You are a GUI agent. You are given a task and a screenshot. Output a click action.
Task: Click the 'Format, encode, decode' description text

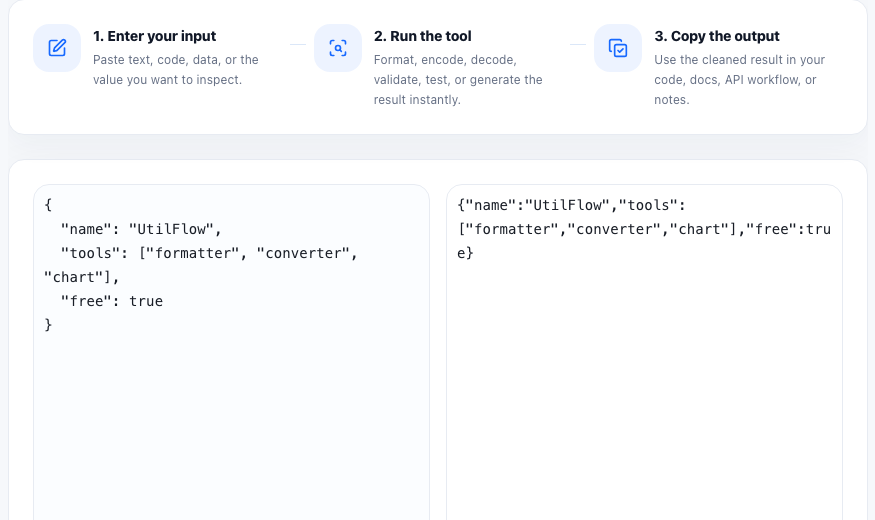pyautogui.click(x=458, y=80)
